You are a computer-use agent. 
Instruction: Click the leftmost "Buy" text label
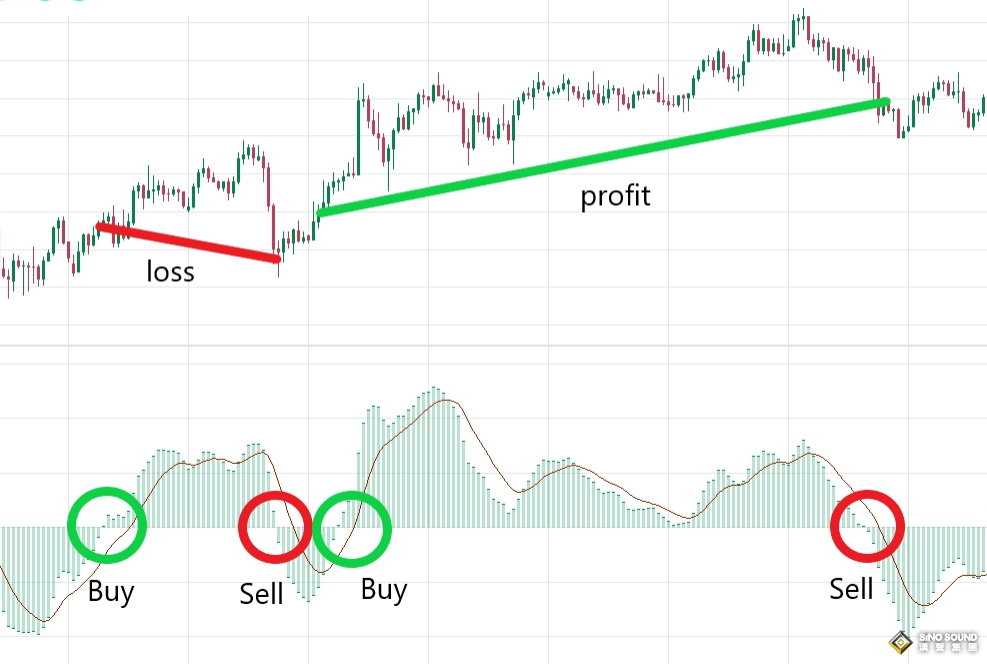coord(110,591)
